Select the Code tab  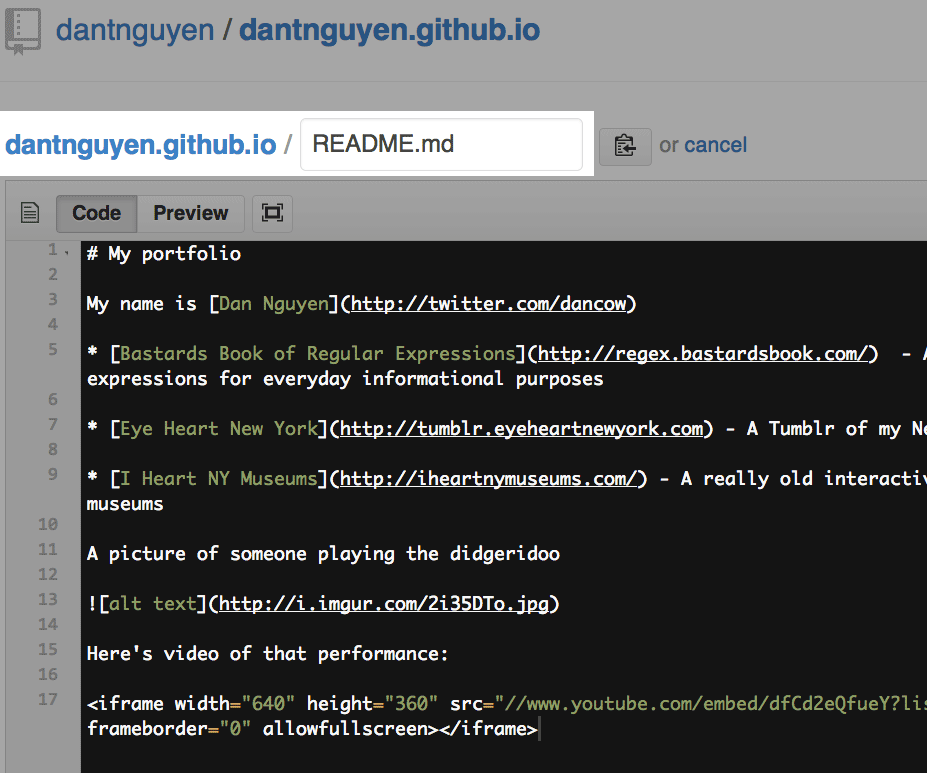pyautogui.click(x=96, y=213)
